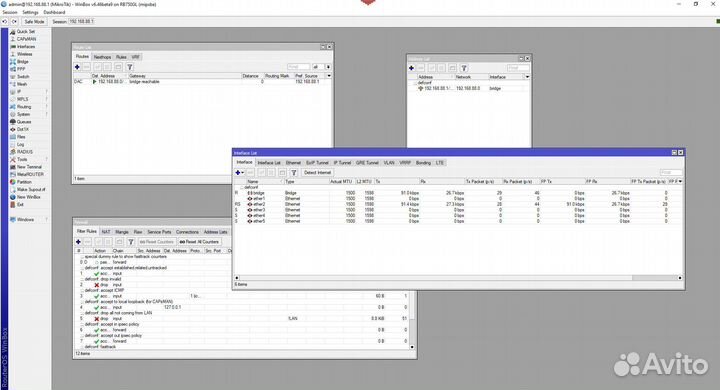Select the ether2 interface row
This screenshot has height=390, width=720.
point(457,204)
